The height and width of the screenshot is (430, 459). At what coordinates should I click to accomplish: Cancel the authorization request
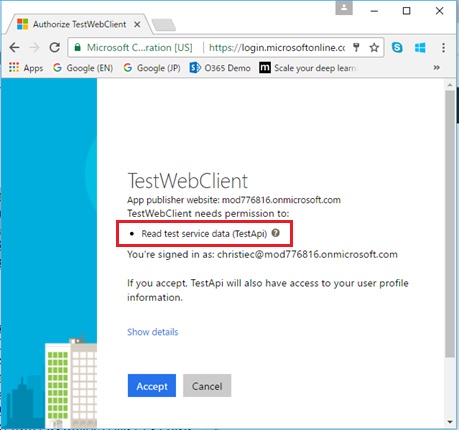[207, 386]
